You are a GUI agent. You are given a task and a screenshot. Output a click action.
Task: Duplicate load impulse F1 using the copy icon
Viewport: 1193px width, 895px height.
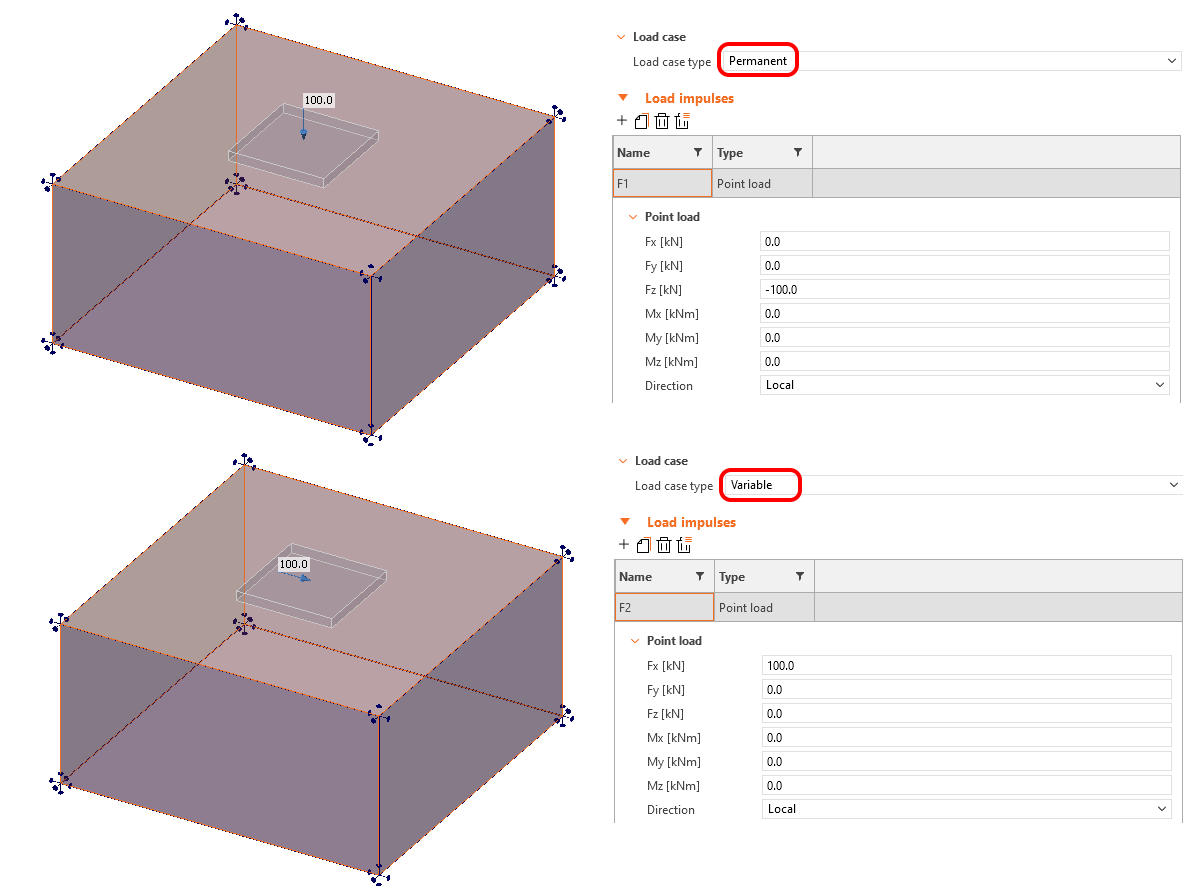641,120
